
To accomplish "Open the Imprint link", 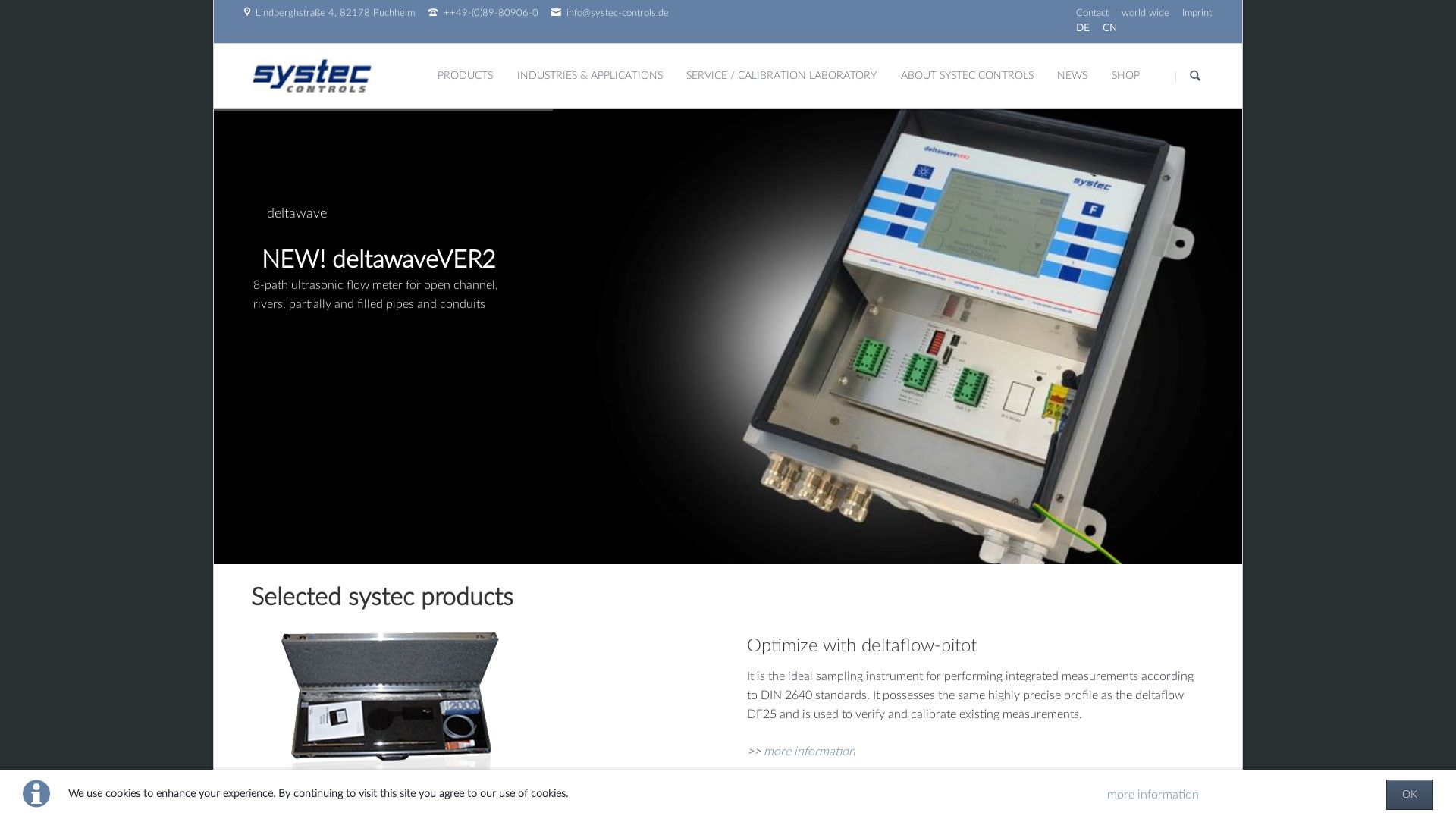I will (1197, 13).
